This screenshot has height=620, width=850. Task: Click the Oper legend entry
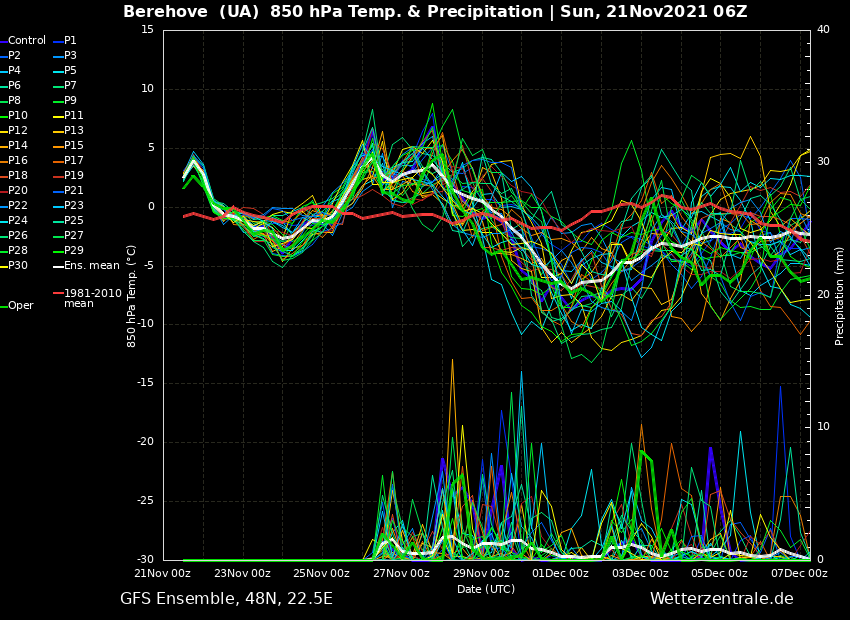21,306
